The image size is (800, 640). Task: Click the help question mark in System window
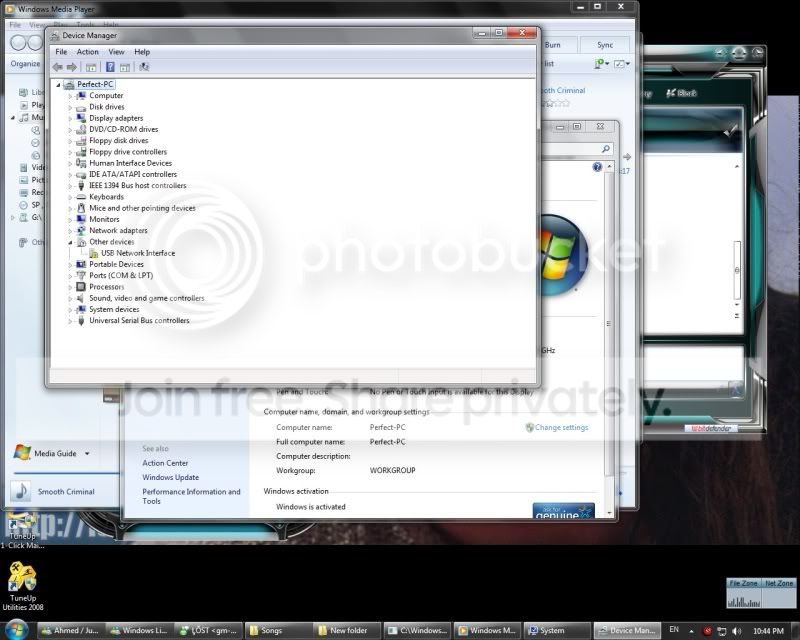tap(597, 167)
